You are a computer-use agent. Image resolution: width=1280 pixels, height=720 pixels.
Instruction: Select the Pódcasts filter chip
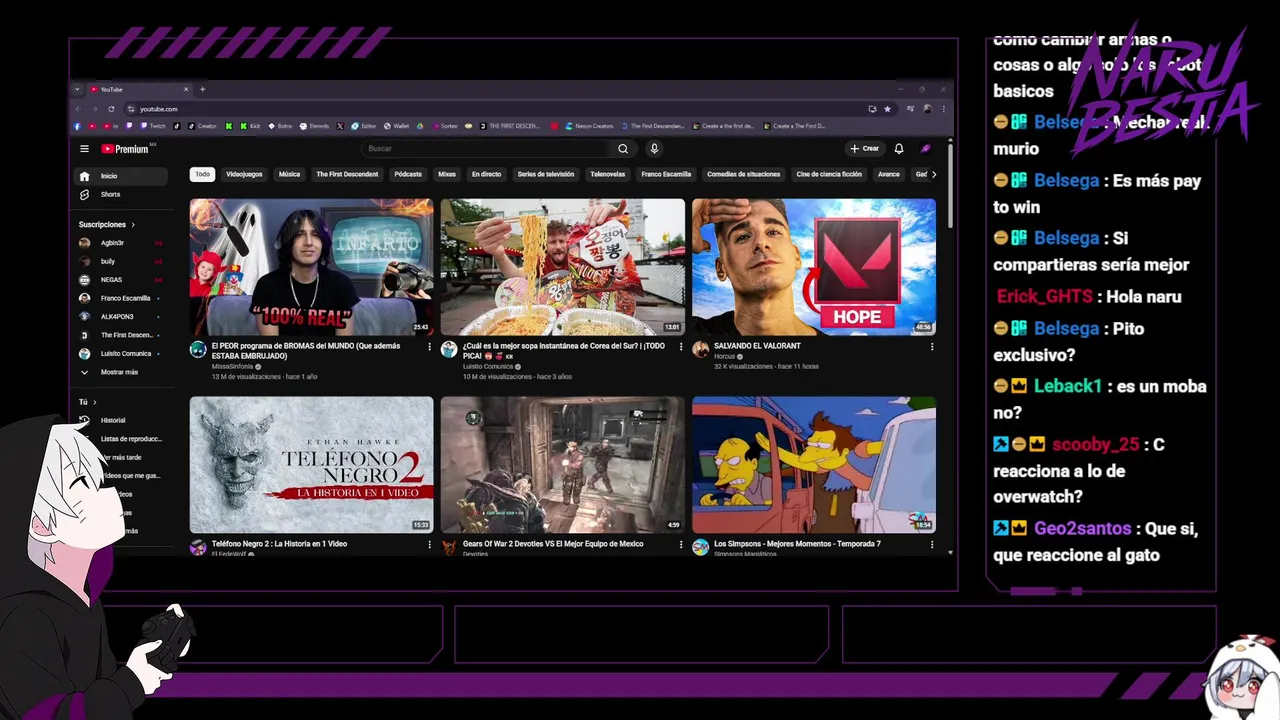(x=408, y=174)
